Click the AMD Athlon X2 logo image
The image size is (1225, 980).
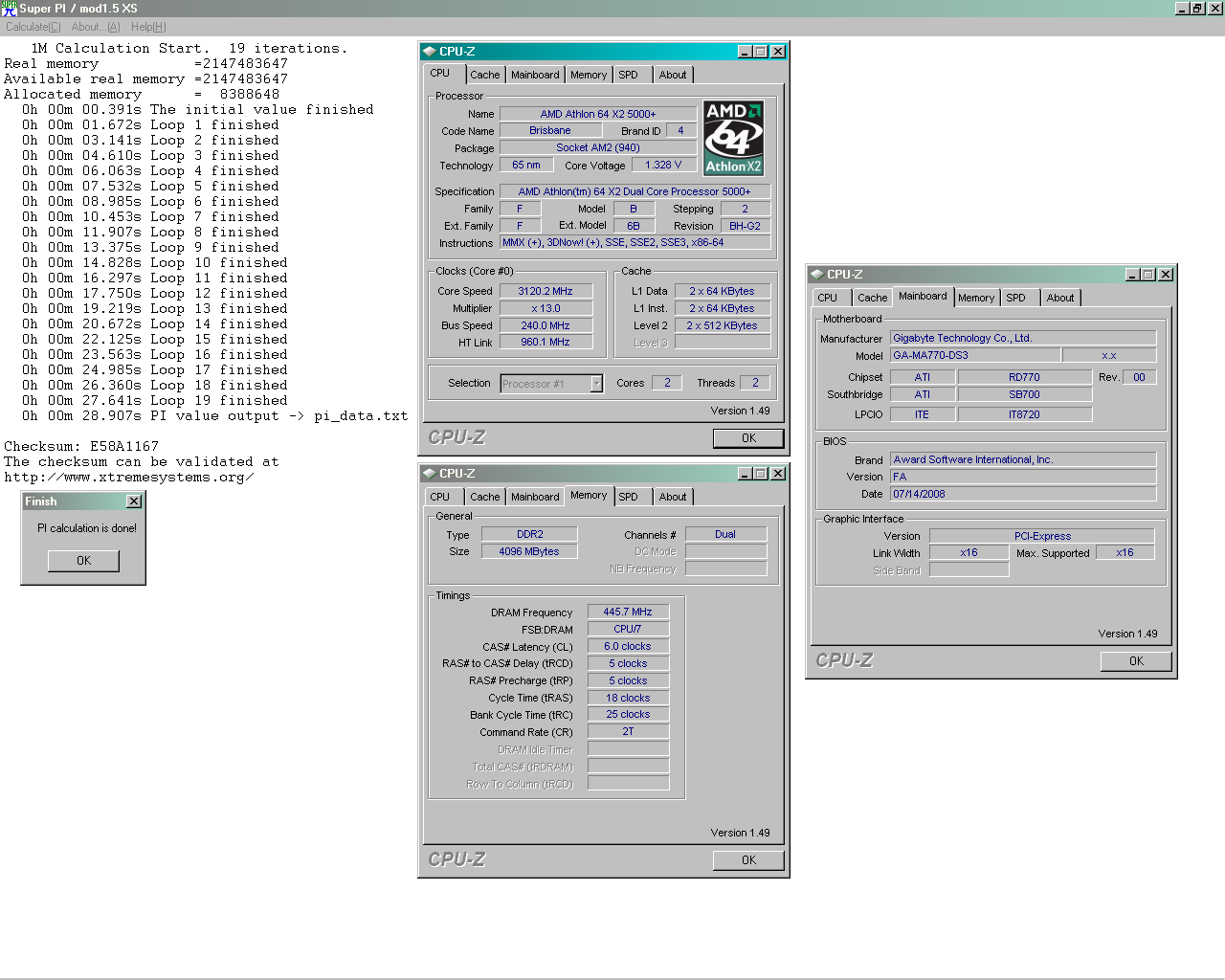point(734,139)
